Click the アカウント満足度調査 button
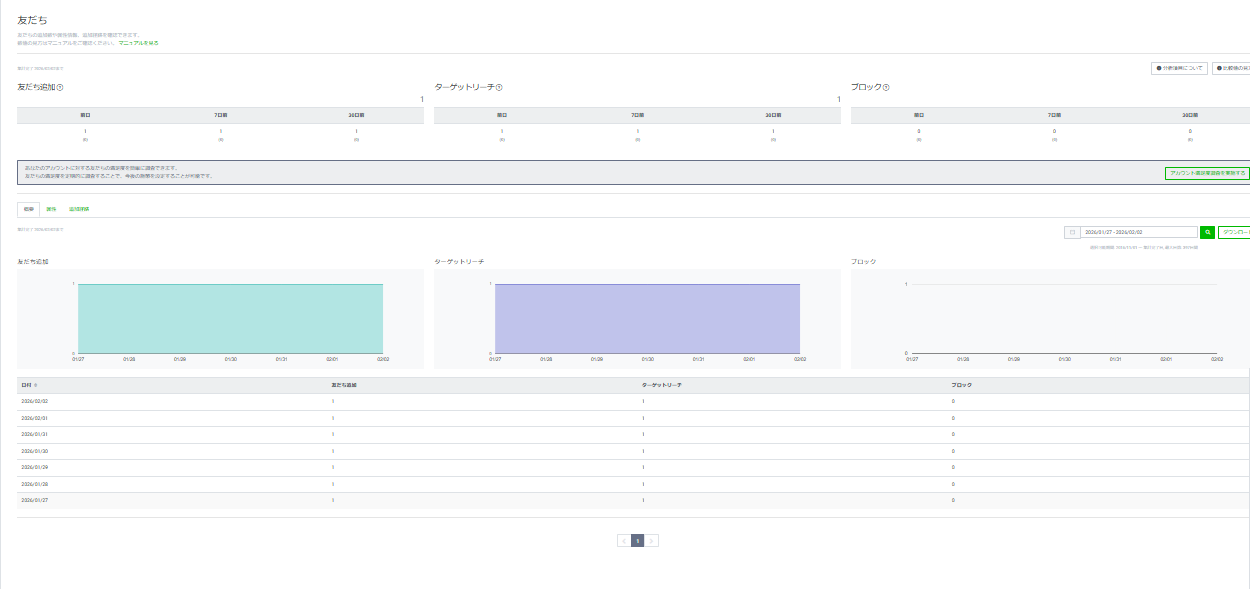Screen dimensions: 1250x589 (1207, 173)
